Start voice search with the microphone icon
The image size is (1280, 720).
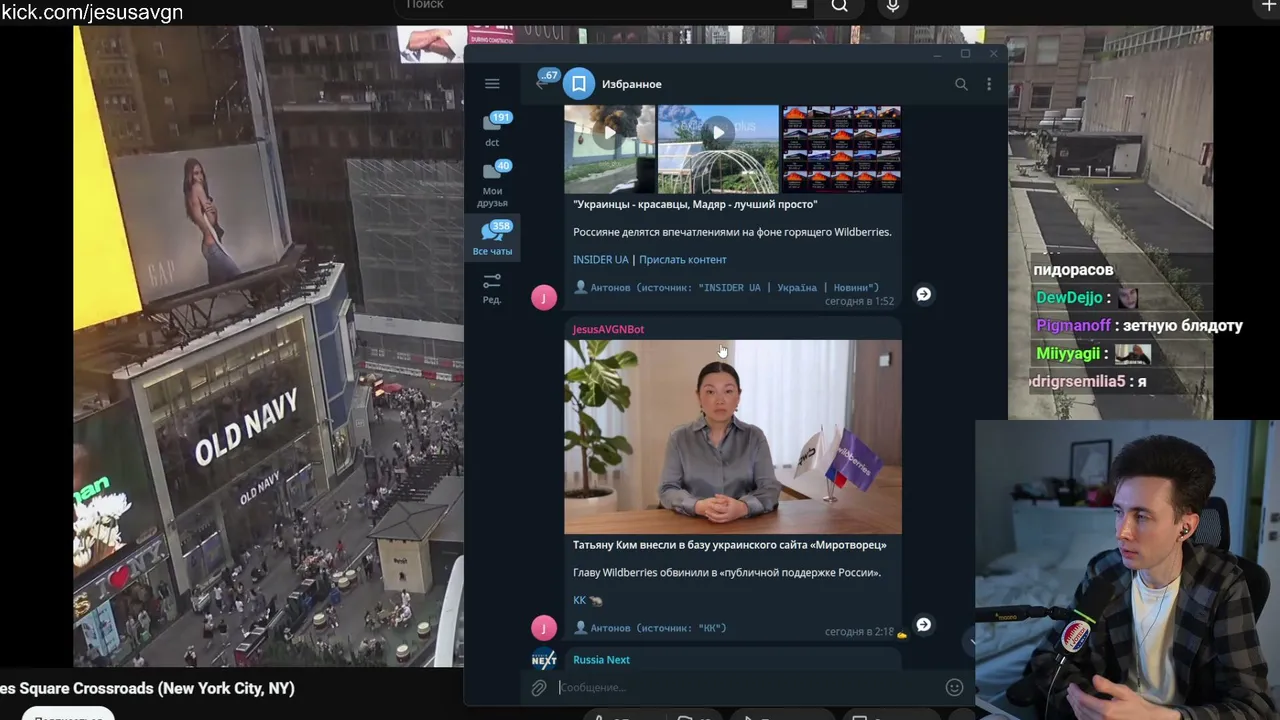click(x=893, y=6)
